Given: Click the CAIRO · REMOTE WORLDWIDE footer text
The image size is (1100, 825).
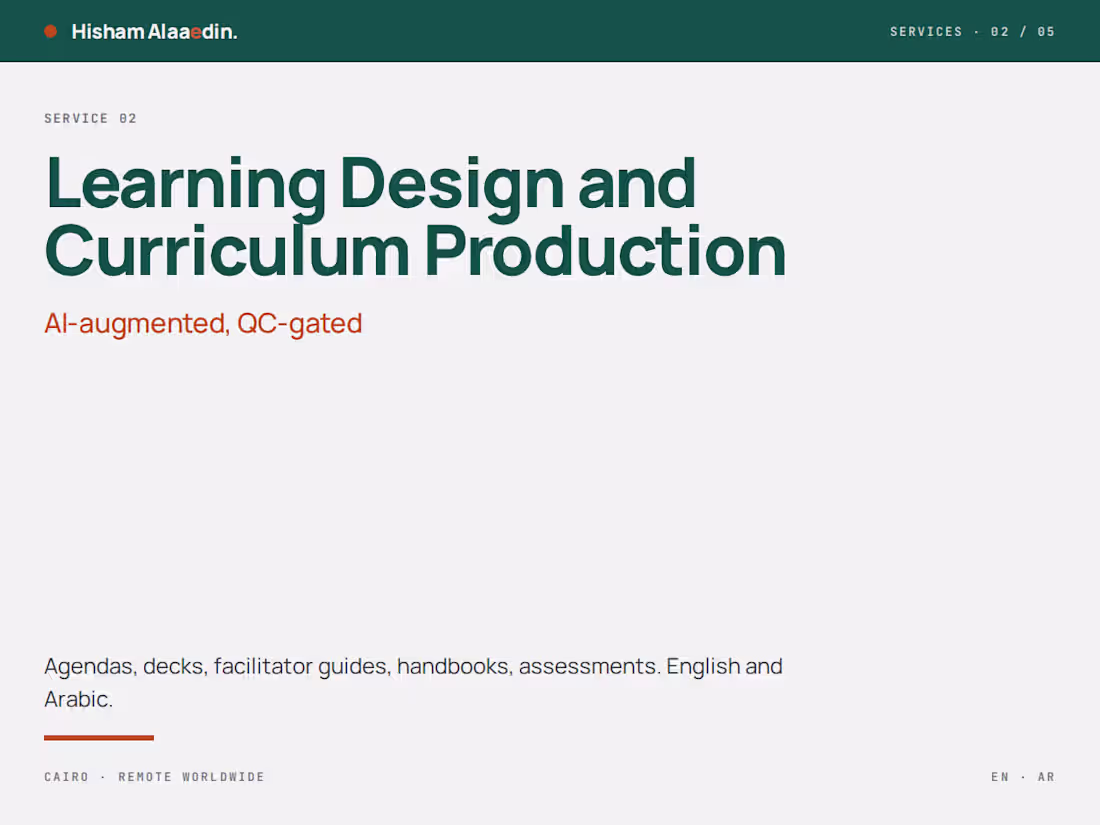Looking at the screenshot, I should pos(154,777).
